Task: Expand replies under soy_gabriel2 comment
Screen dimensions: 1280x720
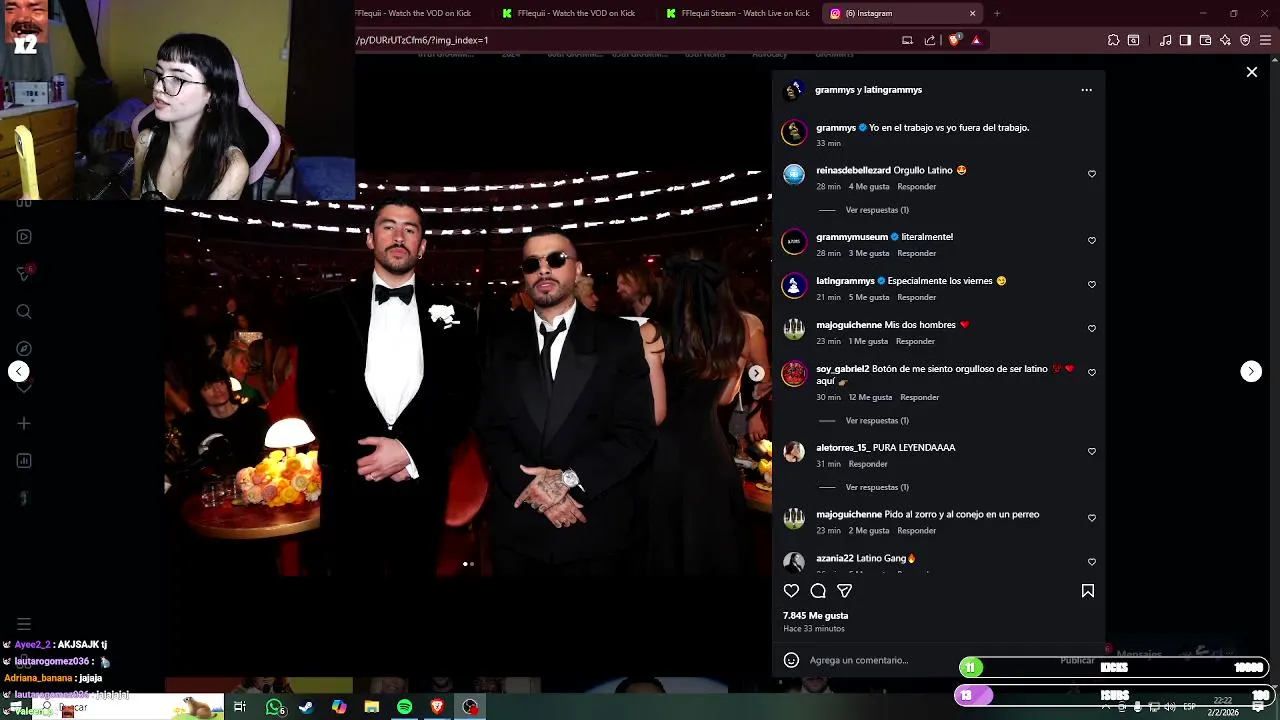Action: coord(877,421)
